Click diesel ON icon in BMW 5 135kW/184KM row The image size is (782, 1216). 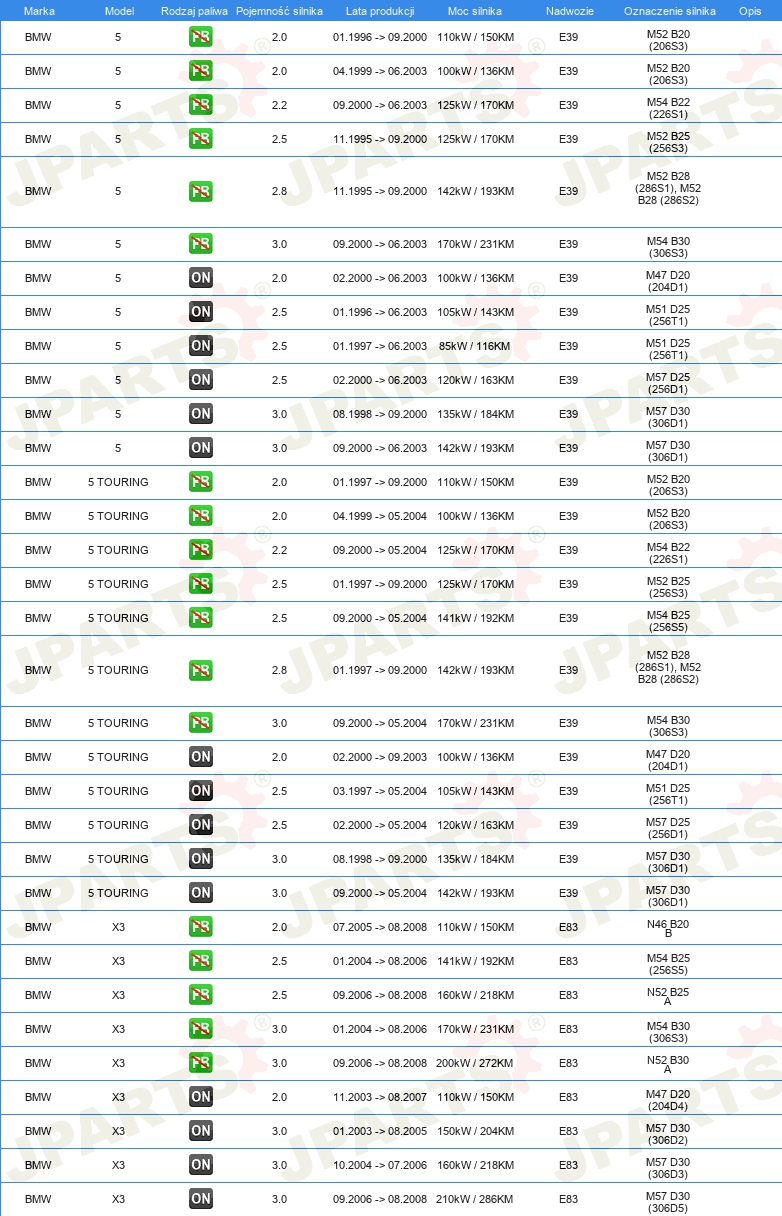pos(201,414)
